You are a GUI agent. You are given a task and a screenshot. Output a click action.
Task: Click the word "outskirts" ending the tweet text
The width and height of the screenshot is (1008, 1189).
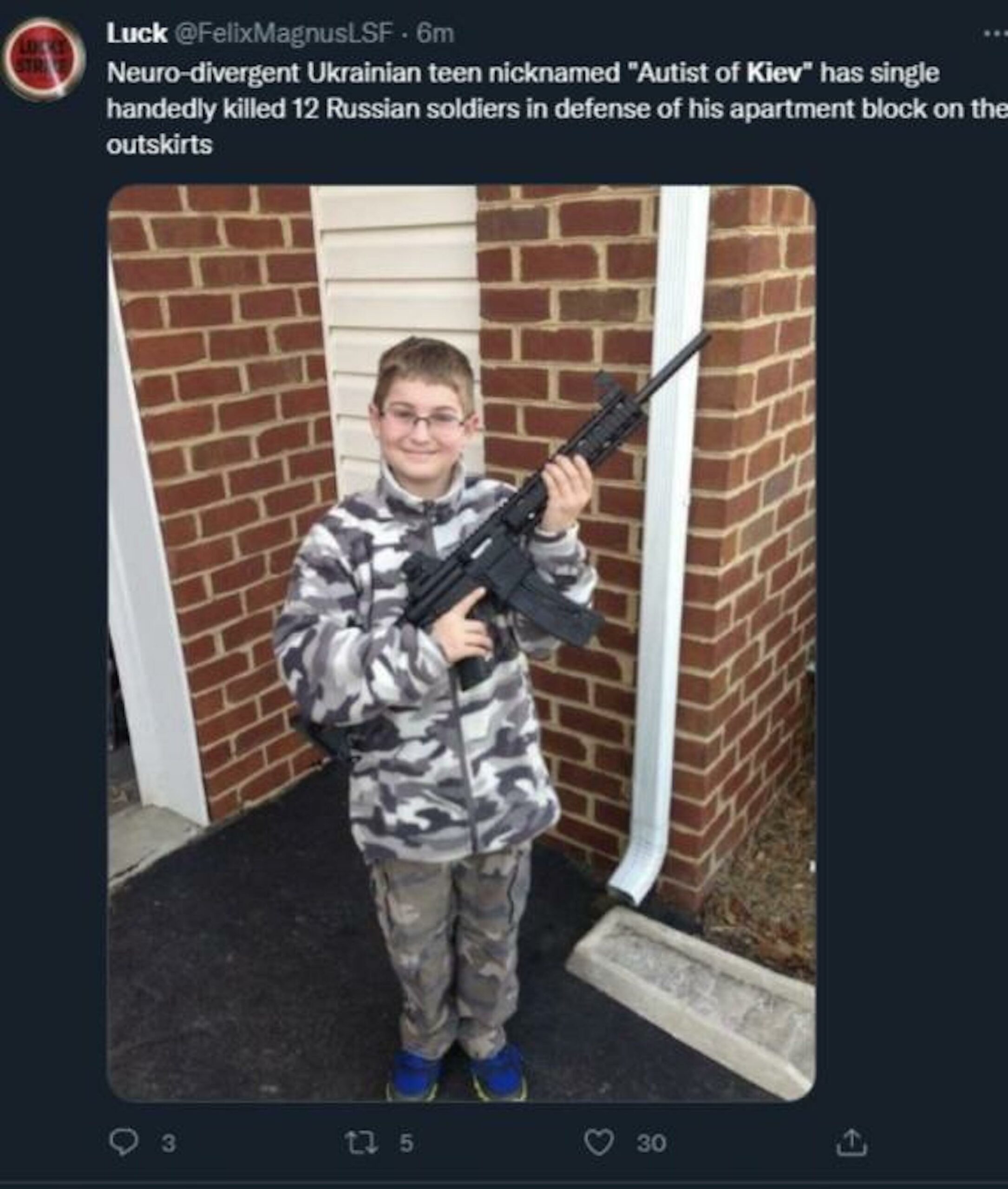tap(159, 145)
